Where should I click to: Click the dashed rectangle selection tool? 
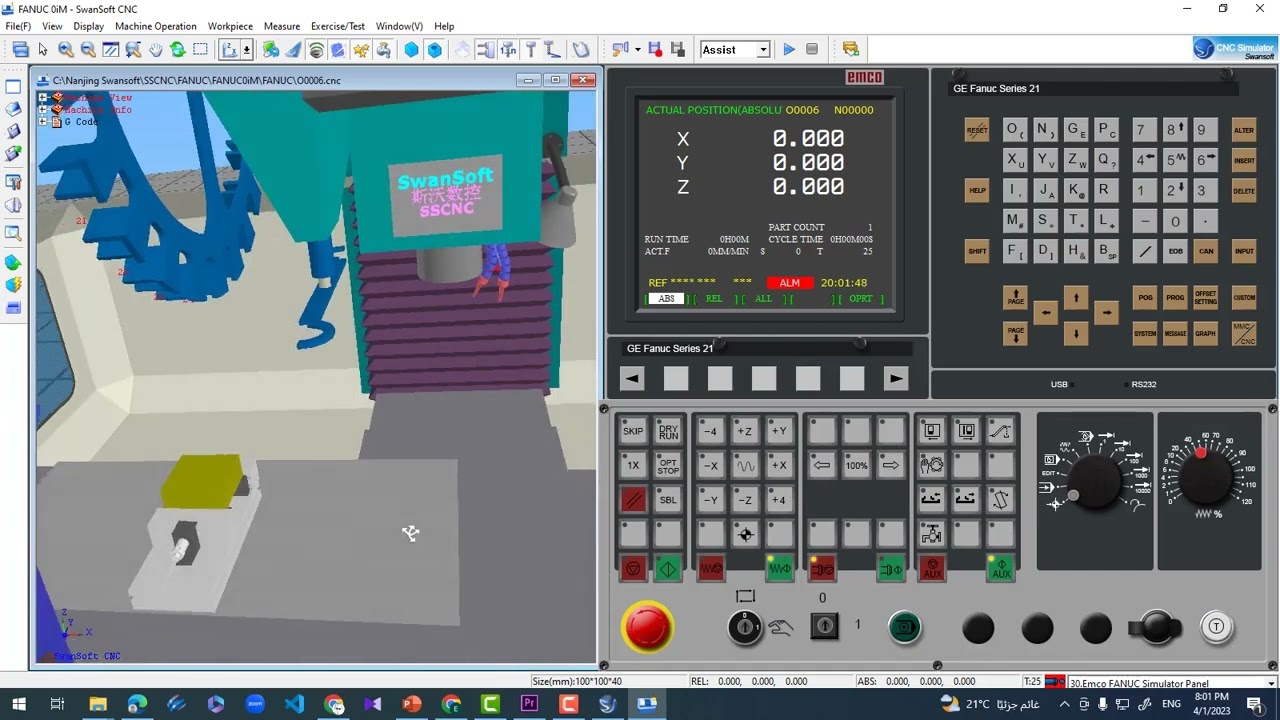click(x=200, y=49)
